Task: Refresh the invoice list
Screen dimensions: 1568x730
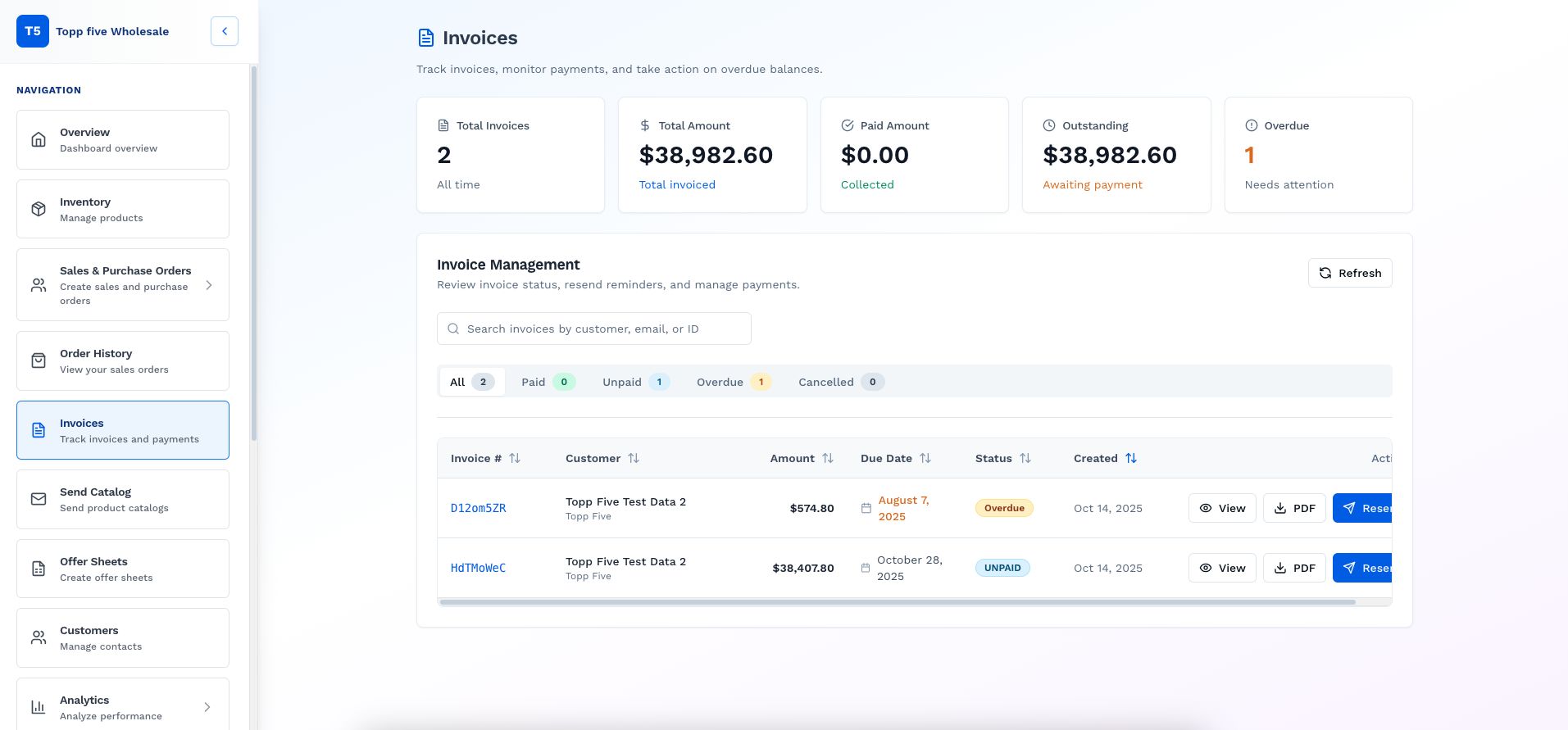Action: 1349,273
